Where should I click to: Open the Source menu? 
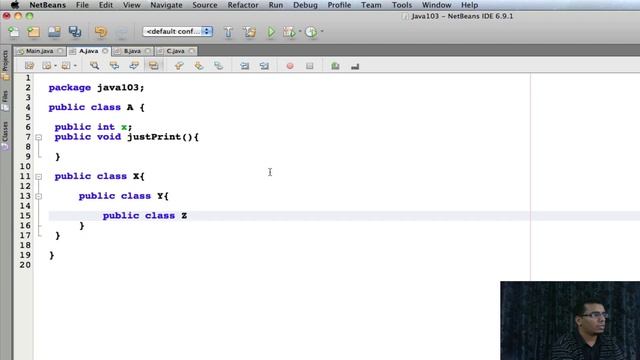(205, 5)
